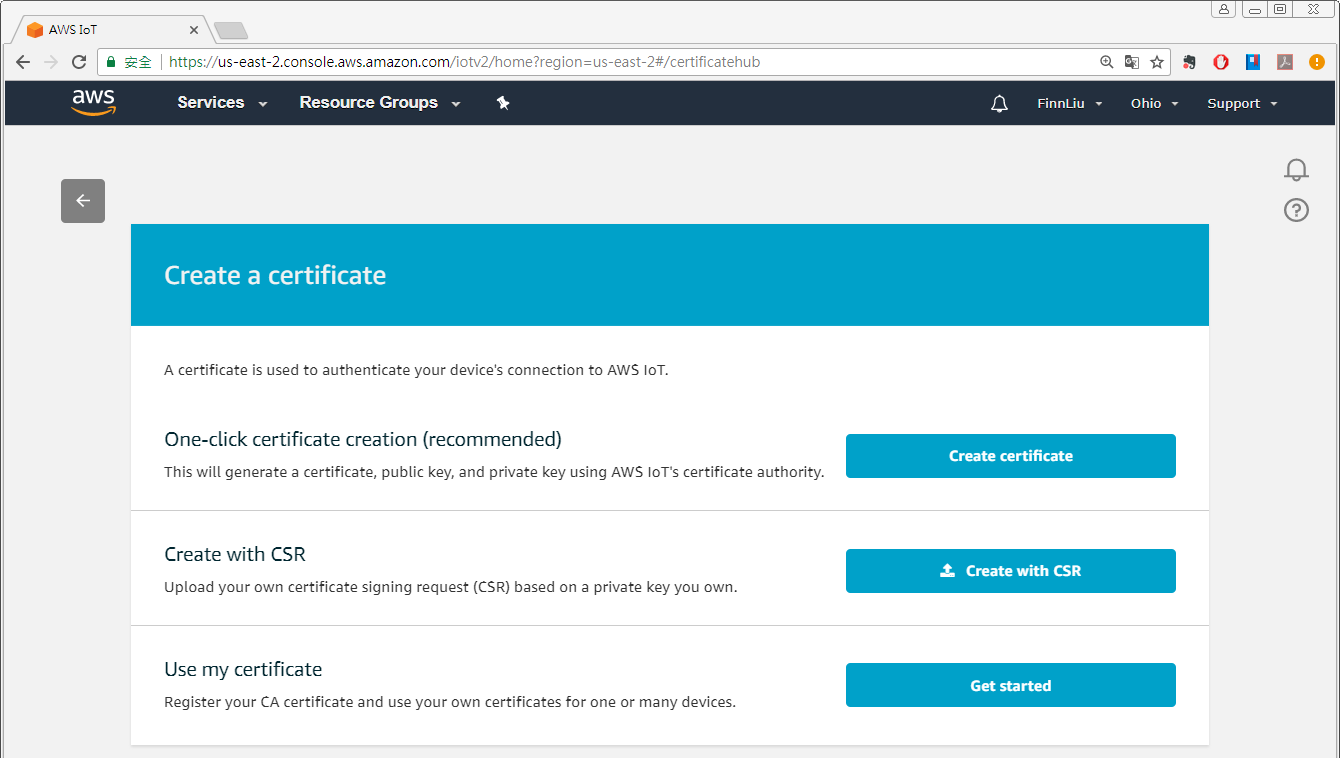Open the Ohio region selector
Image resolution: width=1340 pixels, height=758 pixels.
pyautogui.click(x=1155, y=104)
